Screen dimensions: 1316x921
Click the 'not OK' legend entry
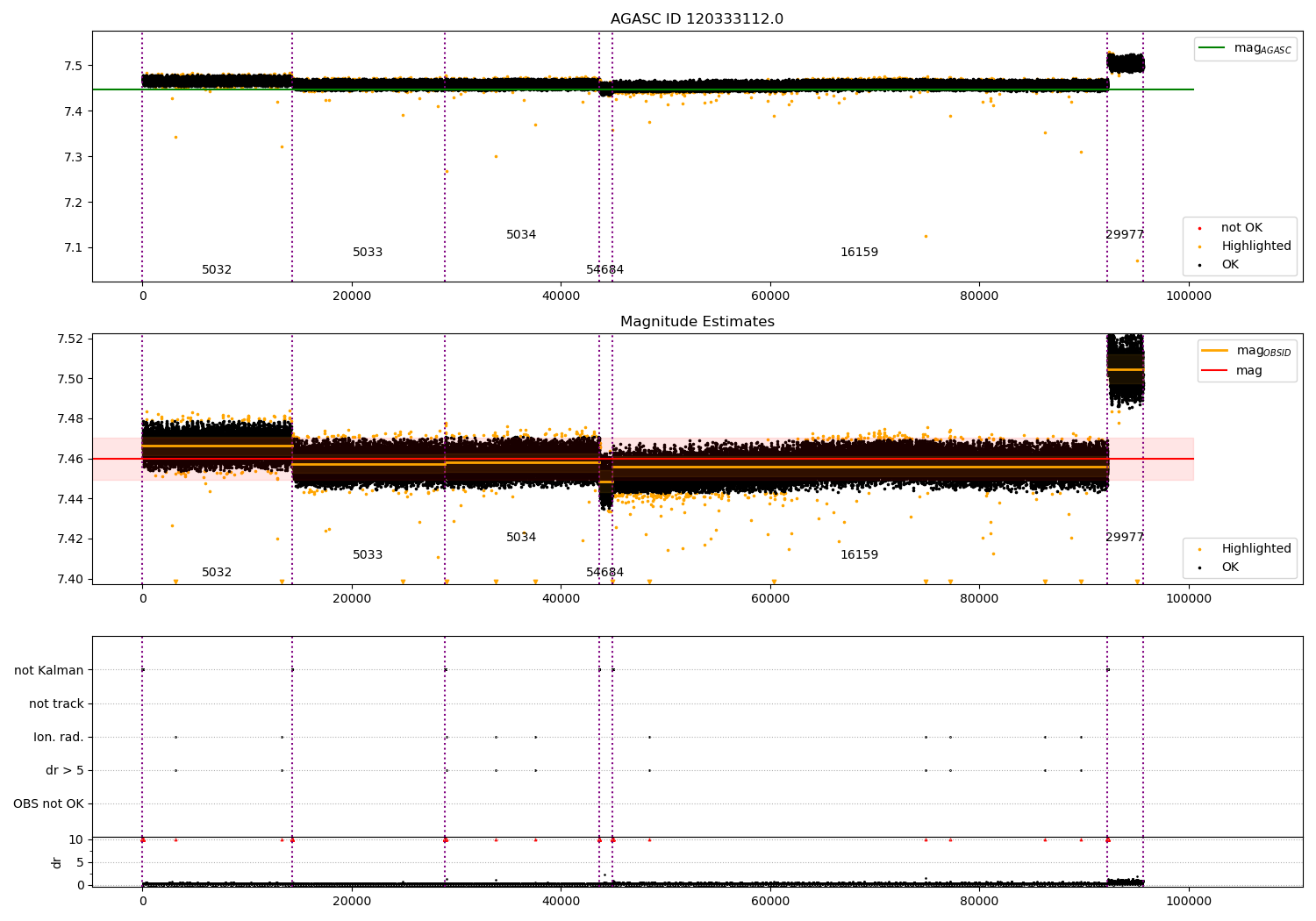click(x=1241, y=228)
